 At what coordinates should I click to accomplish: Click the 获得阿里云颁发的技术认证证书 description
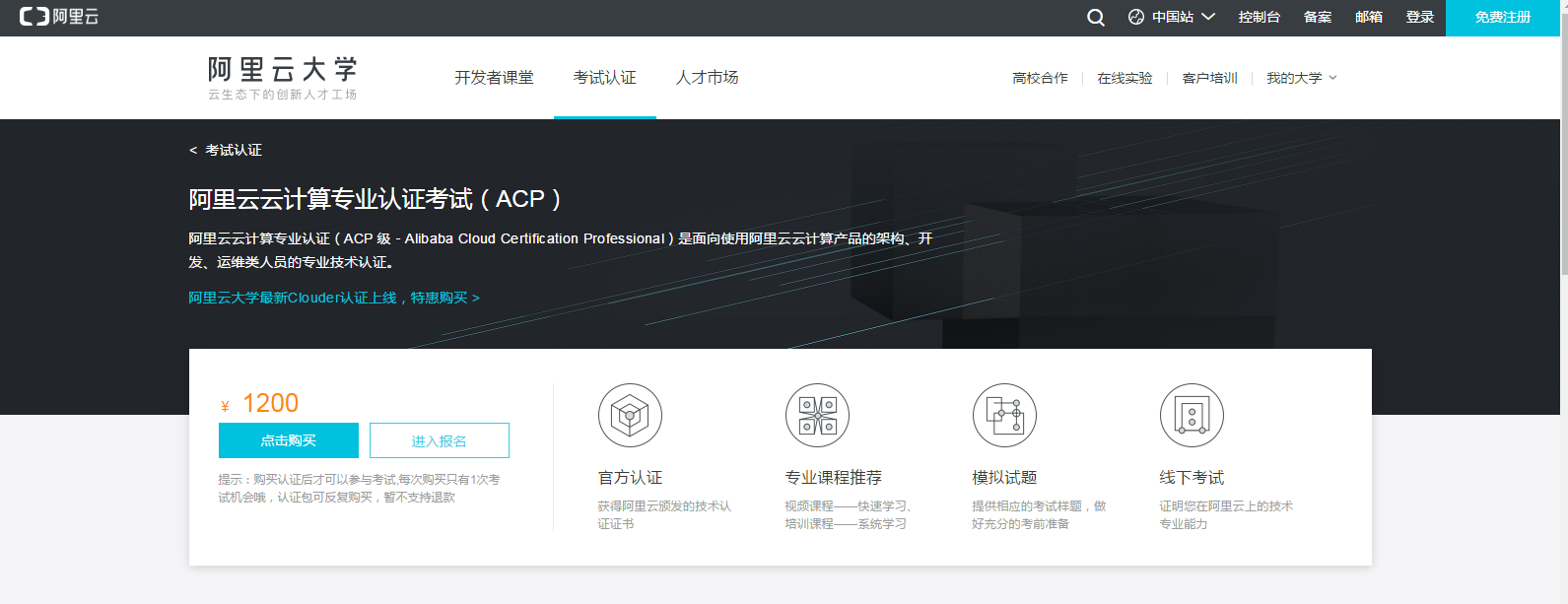[x=665, y=515]
